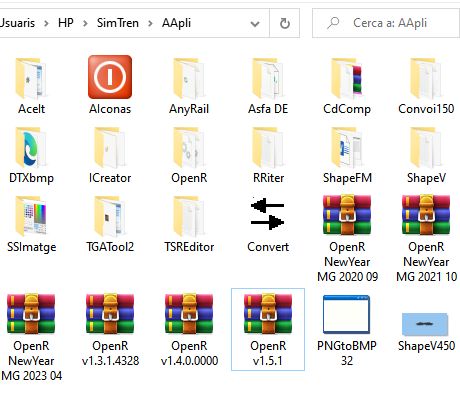Open the ShapeFM folder
The height and width of the screenshot is (396, 460).
click(x=346, y=148)
